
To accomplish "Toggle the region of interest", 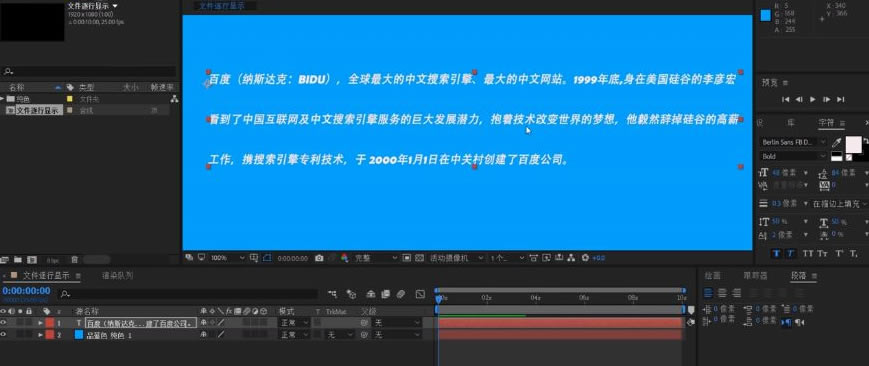I will click(406, 258).
